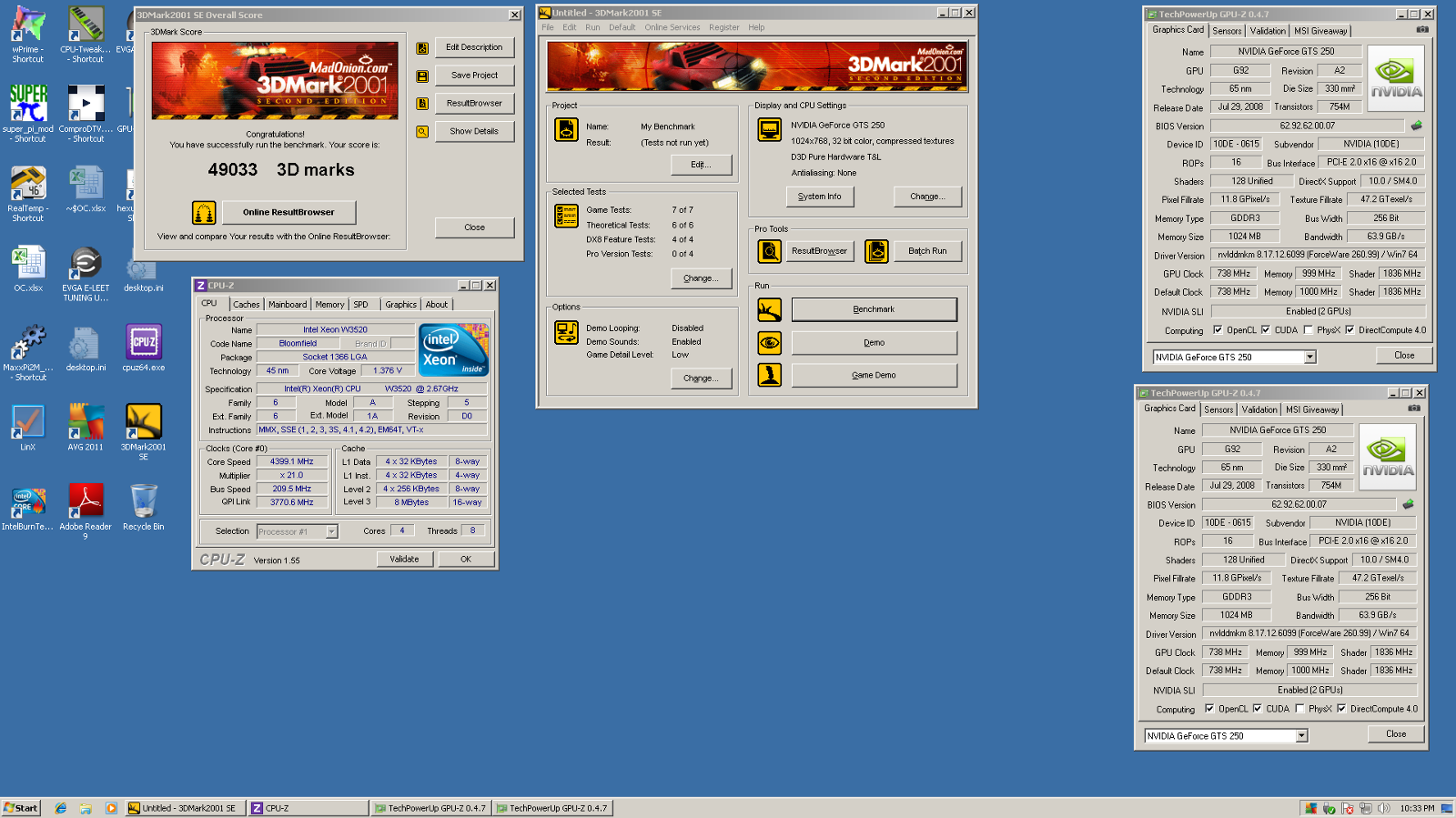Click the Validate button in CPU-Z
This screenshot has width=1456, height=818.
pyautogui.click(x=404, y=560)
